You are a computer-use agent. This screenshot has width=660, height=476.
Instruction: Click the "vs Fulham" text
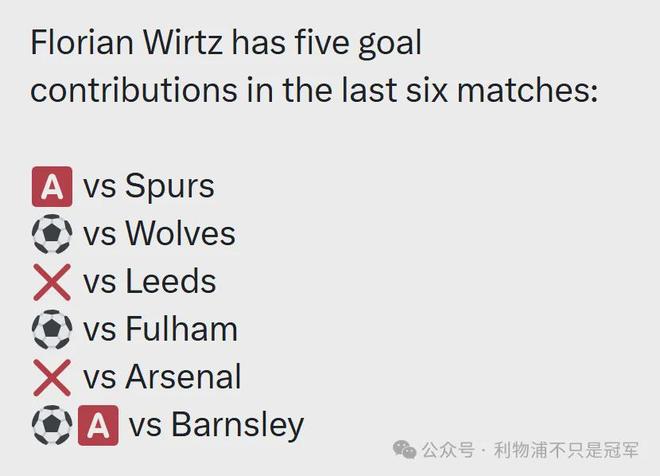[x=161, y=329]
